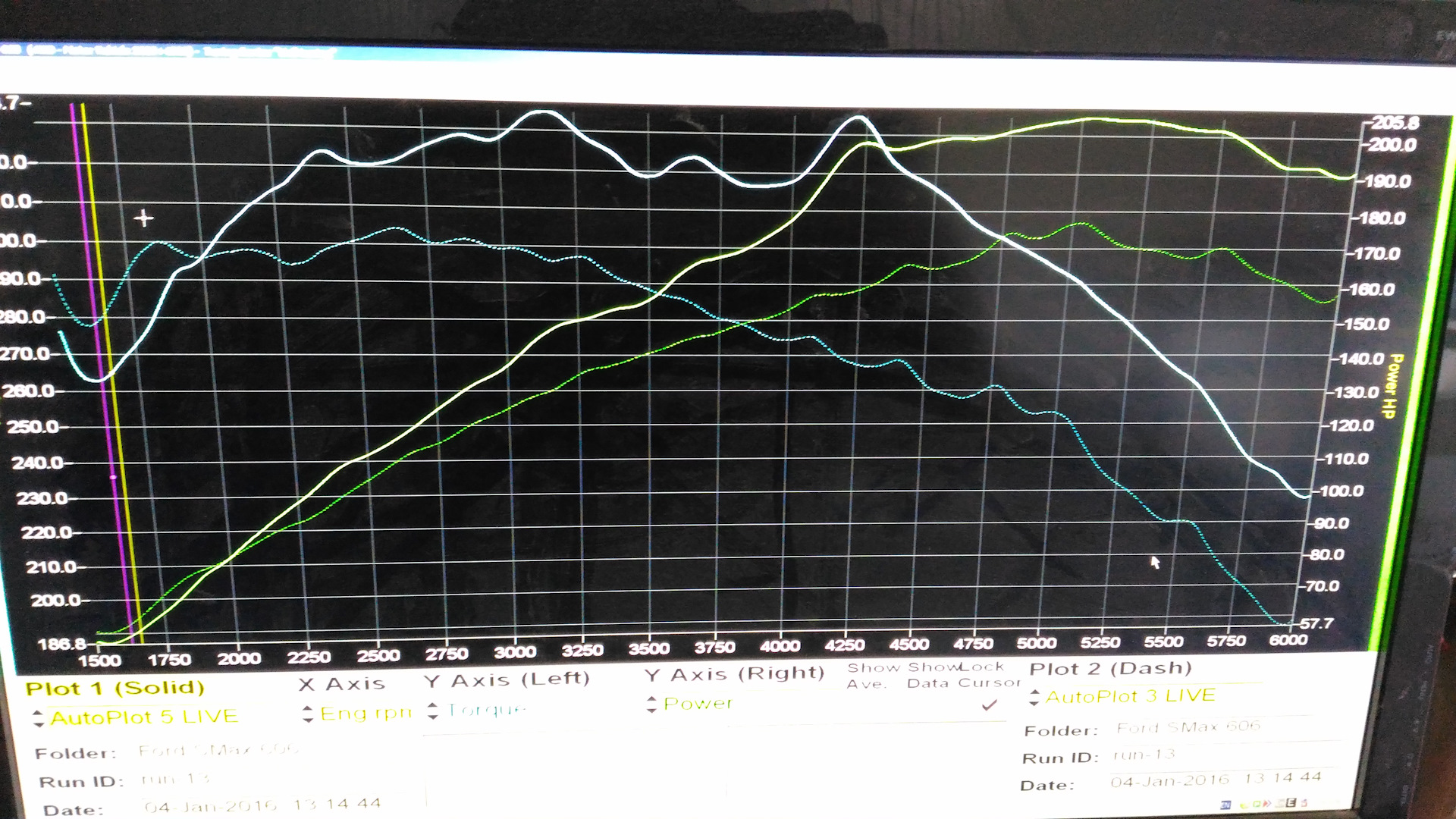
Task: Open the Torque Y Axis (Left) selector
Action: click(x=486, y=710)
